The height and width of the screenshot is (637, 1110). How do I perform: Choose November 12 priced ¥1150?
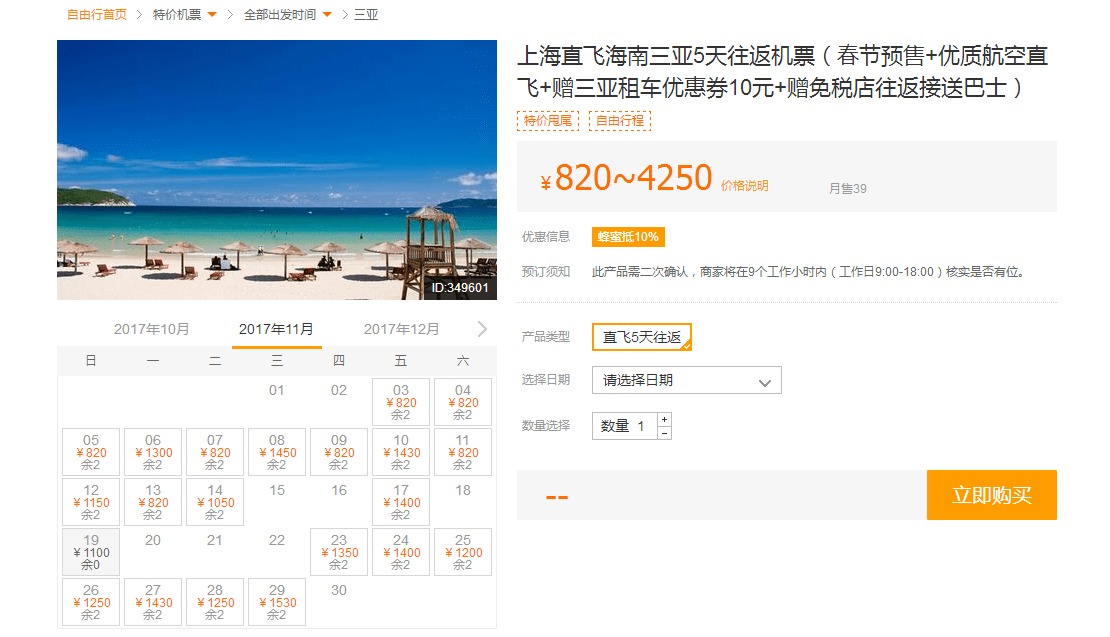(91, 502)
